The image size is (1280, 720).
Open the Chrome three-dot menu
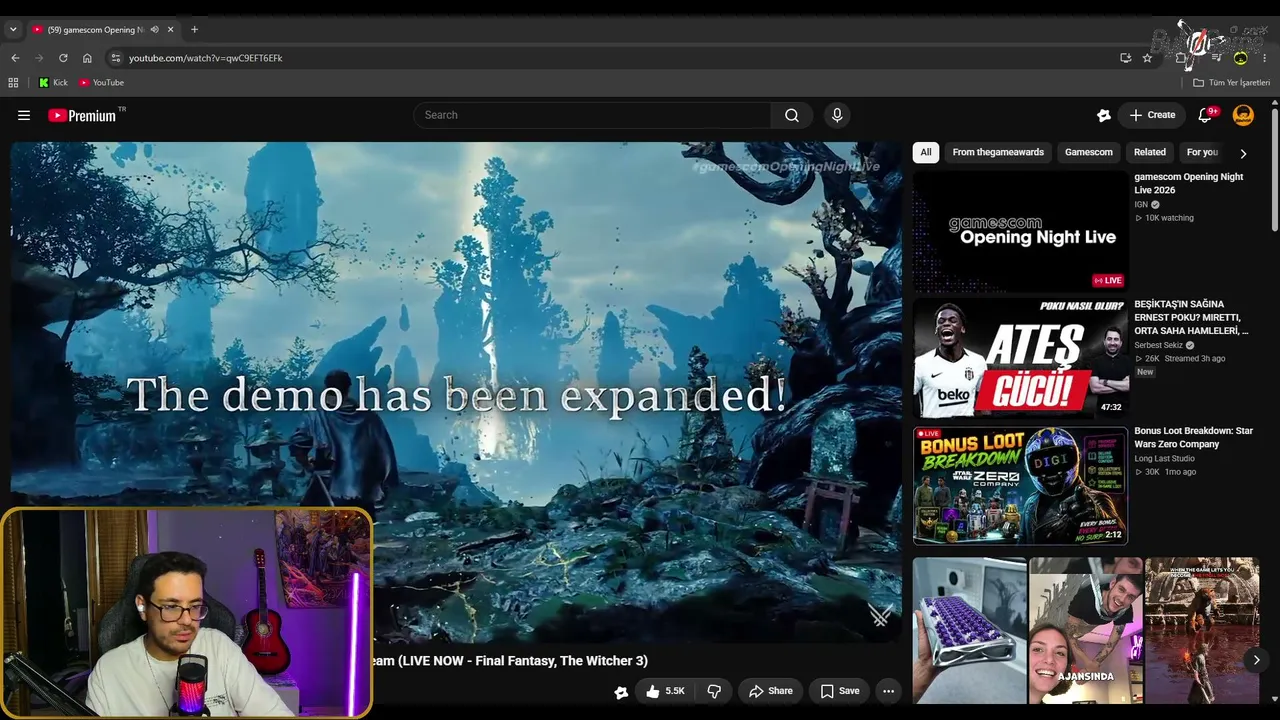pyautogui.click(x=1264, y=58)
